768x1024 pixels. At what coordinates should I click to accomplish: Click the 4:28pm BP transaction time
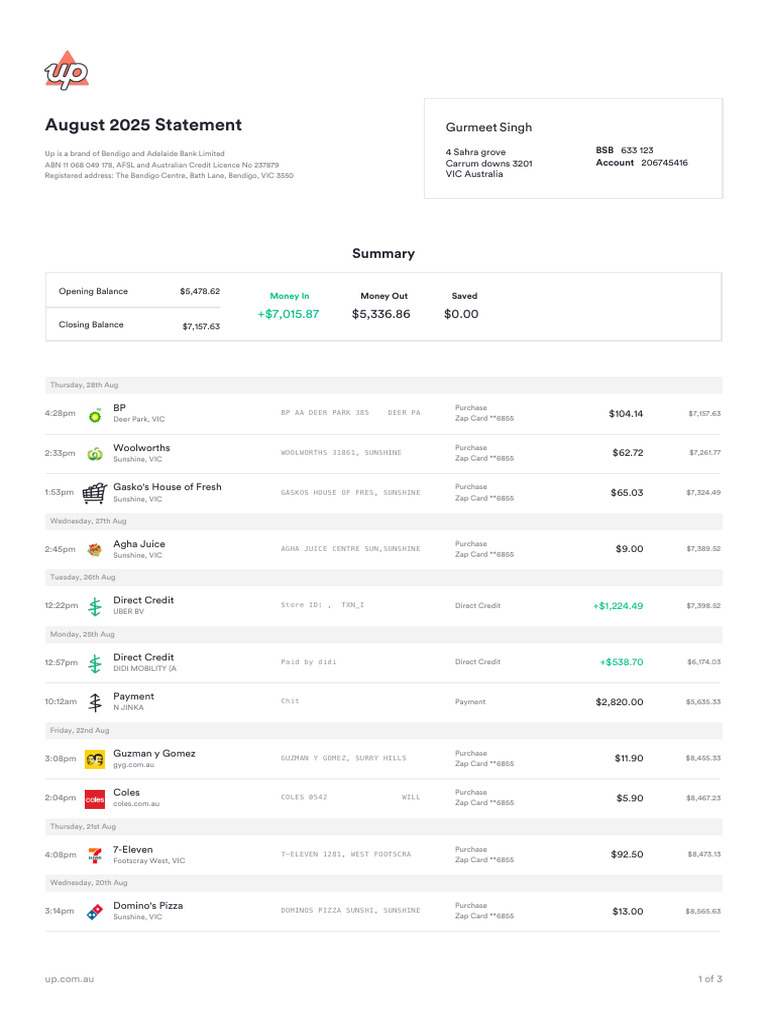point(60,413)
